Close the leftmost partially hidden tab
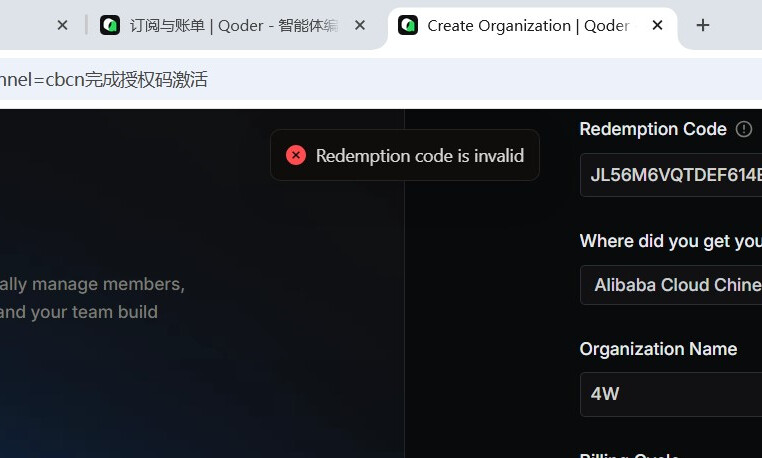Viewport: 762px width, 458px height. click(x=62, y=25)
